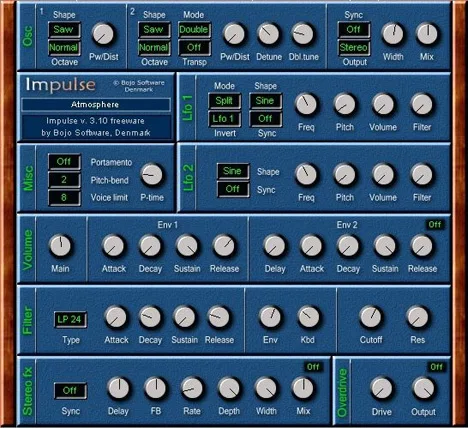This screenshot has height=428, width=468.
Task: Click the Main volume knob
Action: 60,246
